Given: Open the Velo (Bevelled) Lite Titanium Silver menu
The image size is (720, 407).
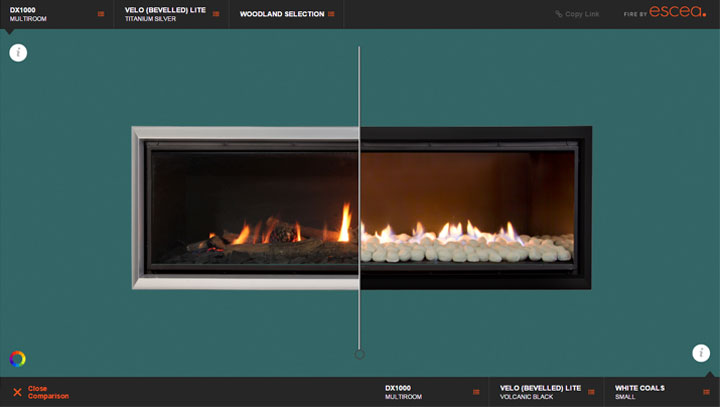Looking at the screenshot, I should click(172, 14).
